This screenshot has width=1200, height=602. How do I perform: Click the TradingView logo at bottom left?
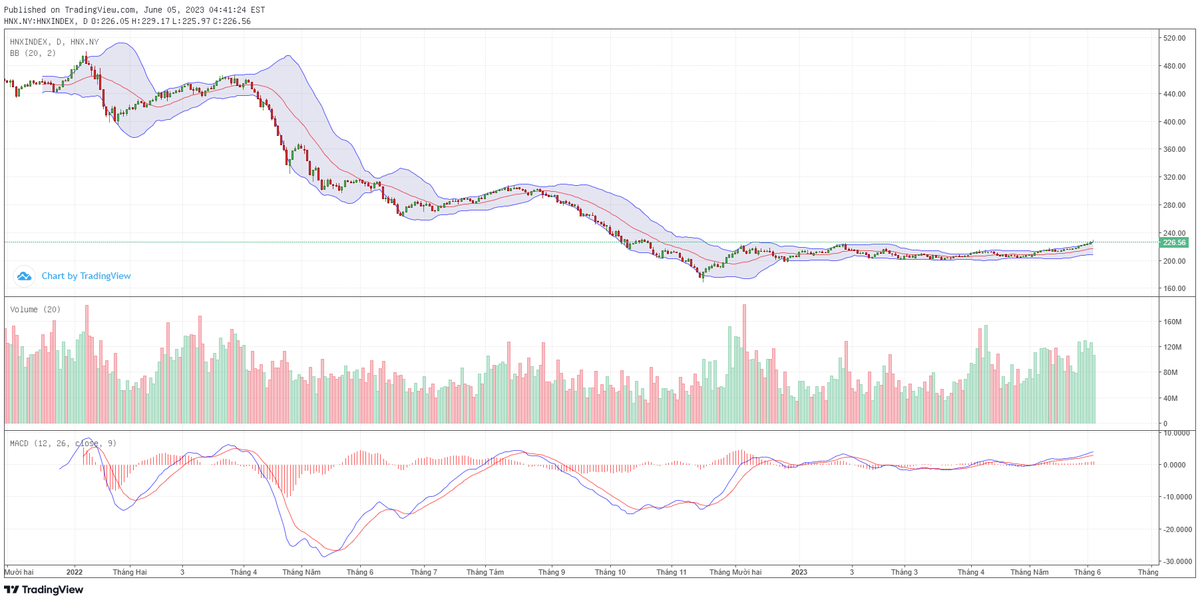coord(43,590)
